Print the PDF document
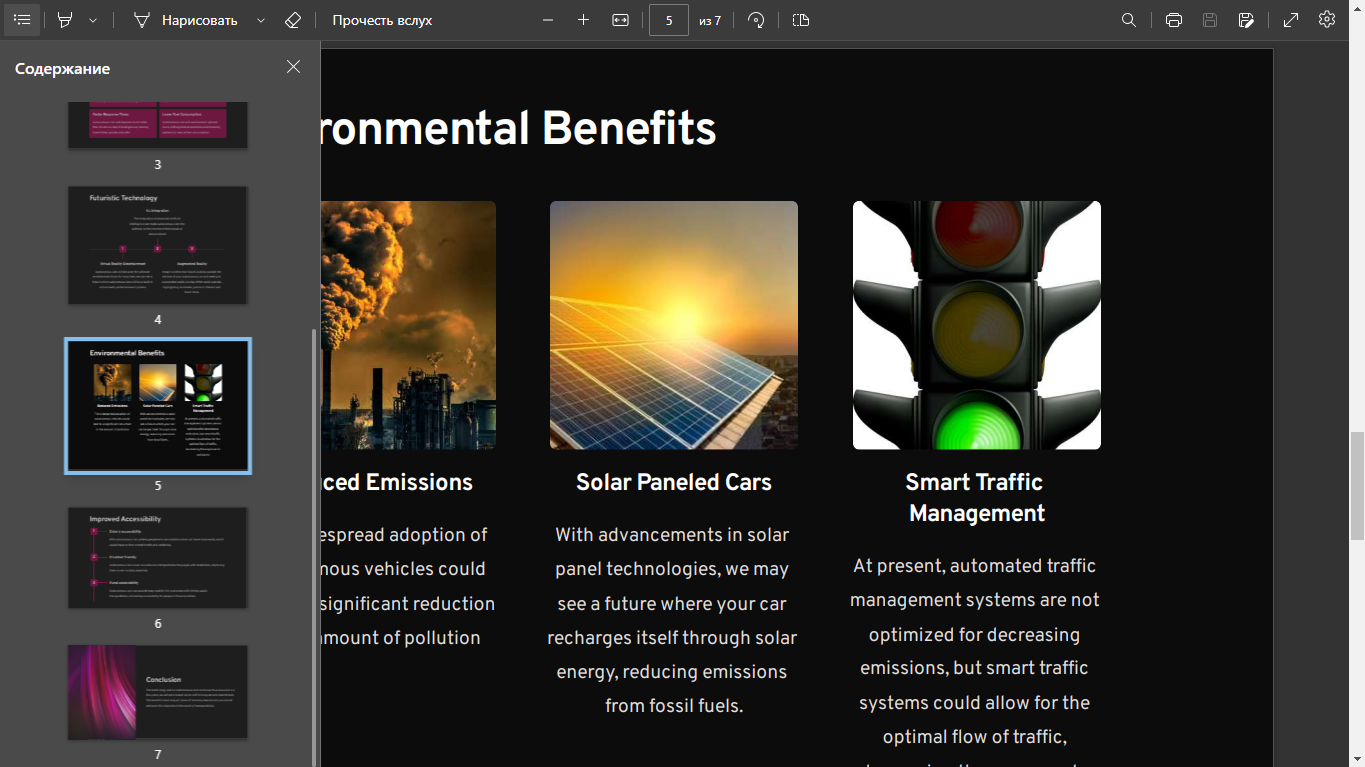The image size is (1365, 767). click(x=1174, y=20)
